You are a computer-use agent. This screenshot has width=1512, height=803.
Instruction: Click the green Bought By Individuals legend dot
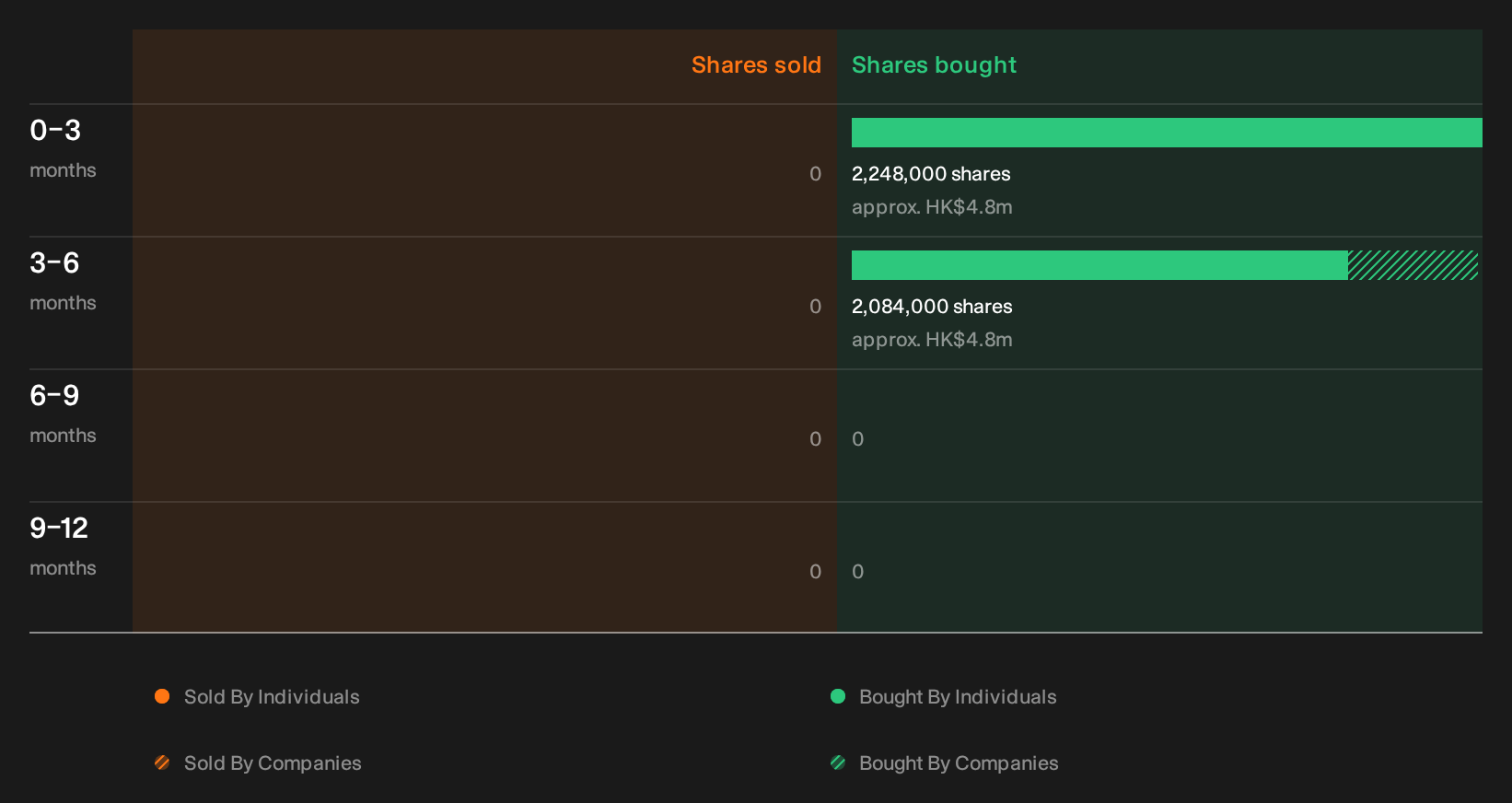[x=838, y=696]
